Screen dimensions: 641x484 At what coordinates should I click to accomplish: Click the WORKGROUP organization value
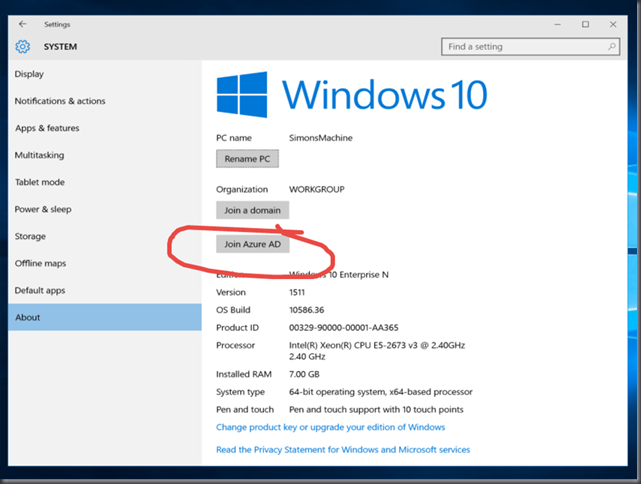pos(317,189)
